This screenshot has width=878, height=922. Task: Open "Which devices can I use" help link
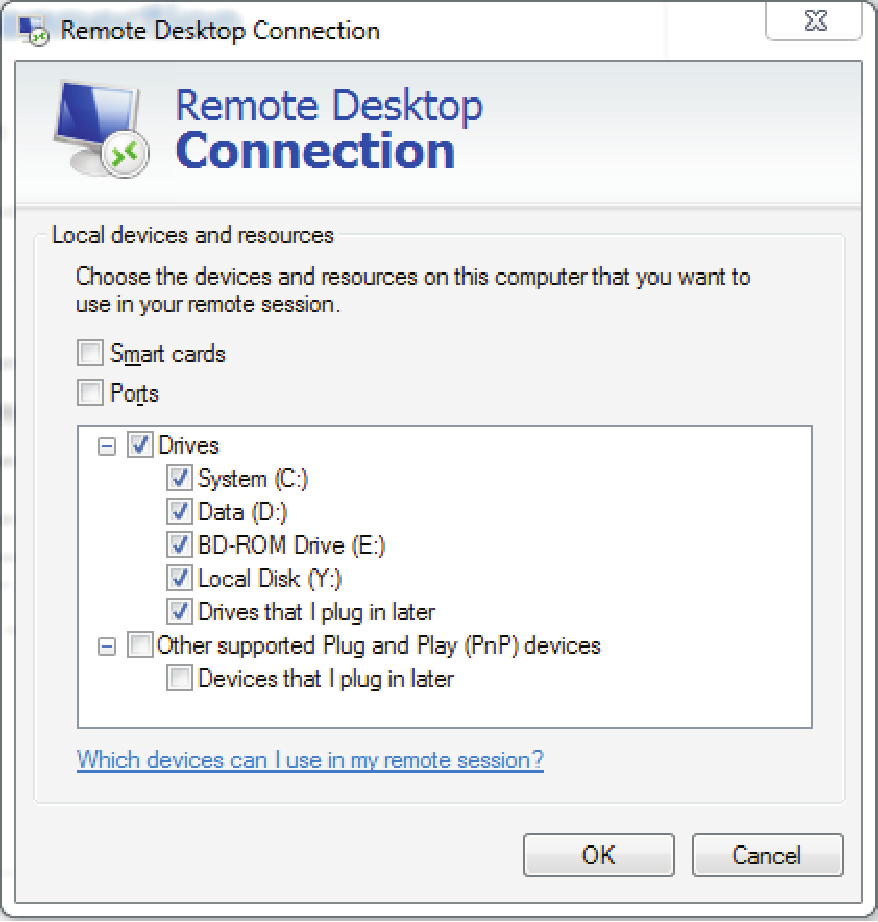tap(310, 760)
